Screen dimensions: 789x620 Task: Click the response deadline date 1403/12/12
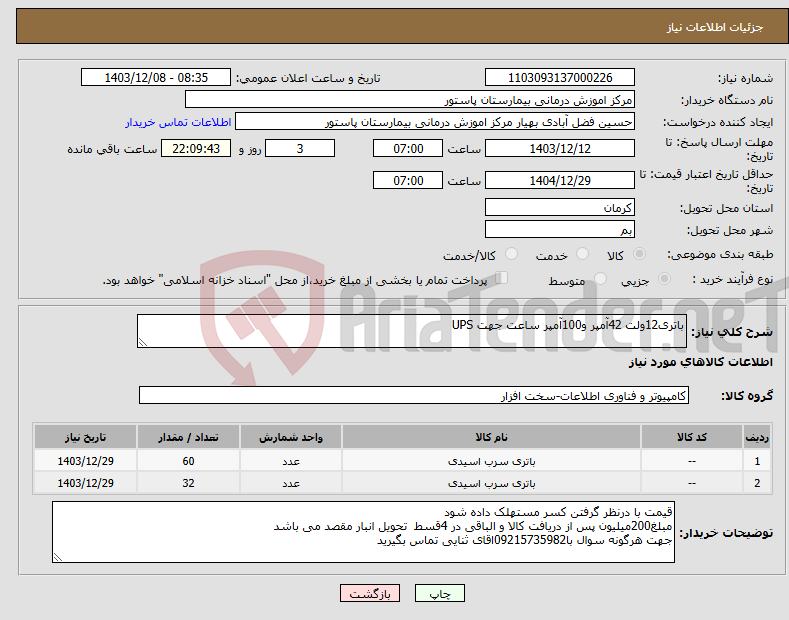click(x=560, y=148)
